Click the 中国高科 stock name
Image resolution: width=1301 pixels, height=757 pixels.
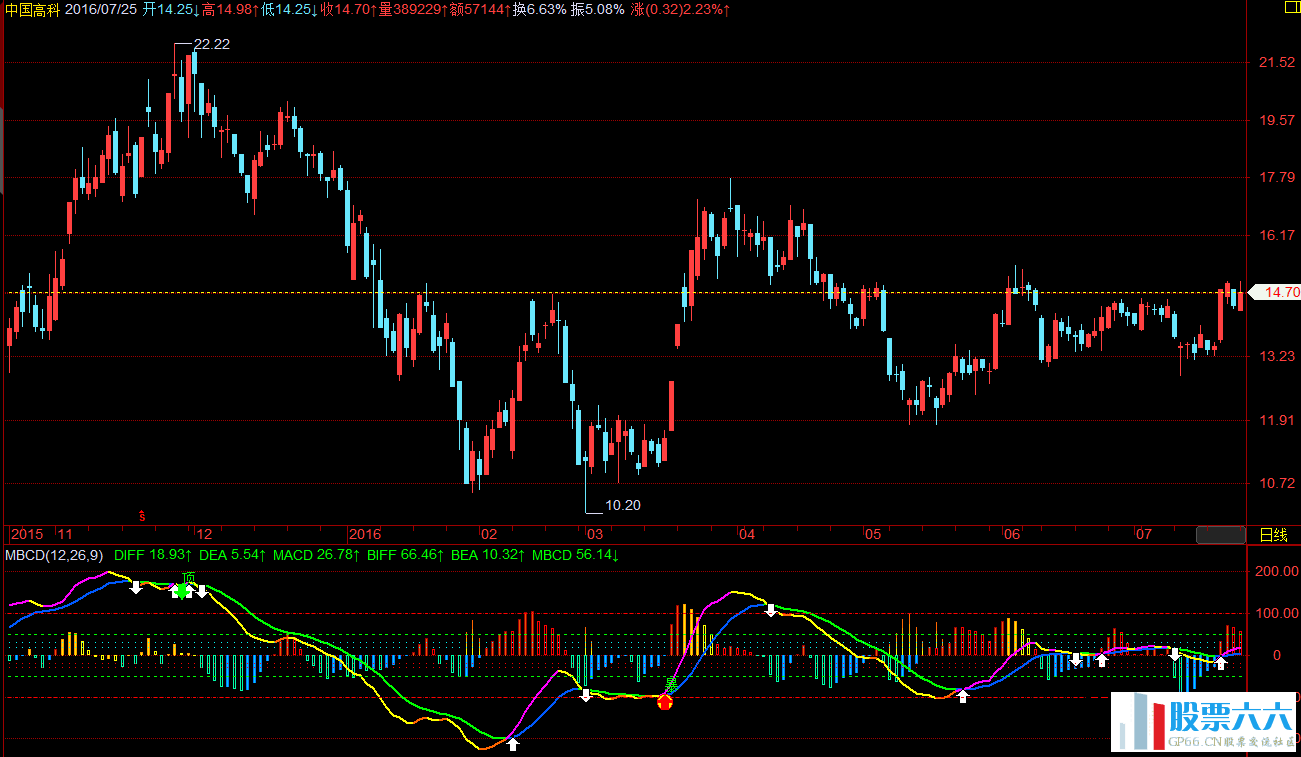(x=32, y=9)
